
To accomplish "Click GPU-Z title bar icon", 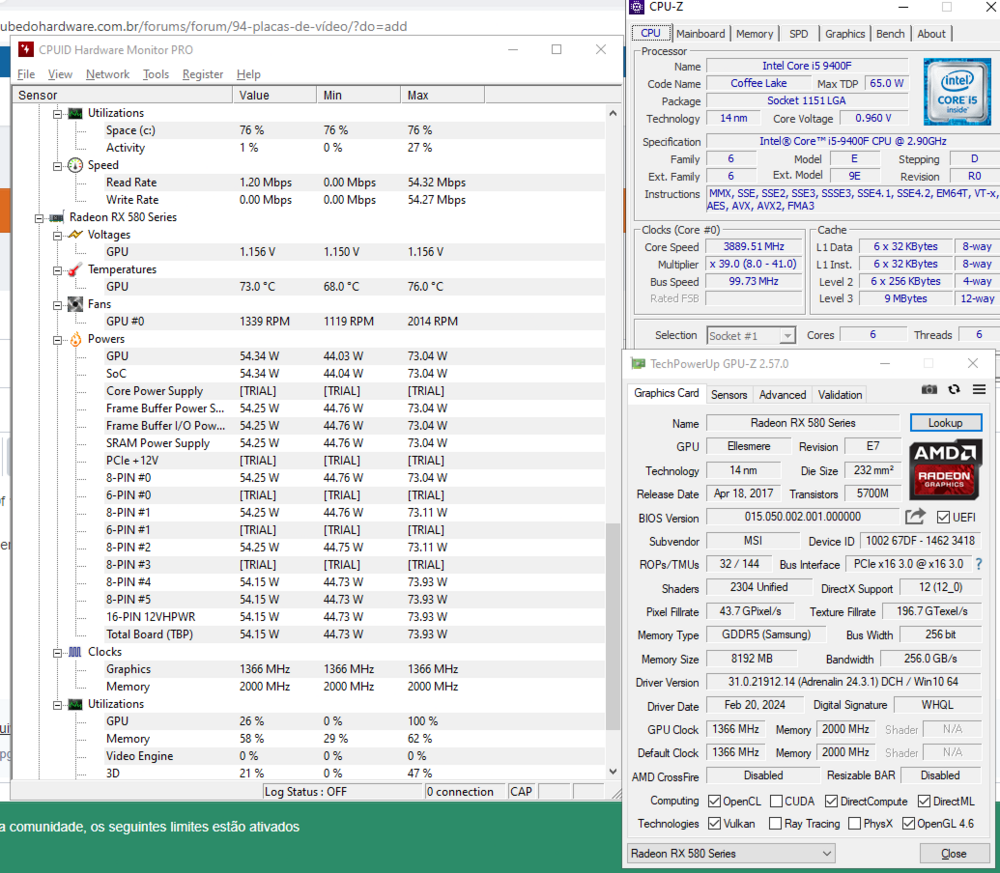I will tap(638, 363).
